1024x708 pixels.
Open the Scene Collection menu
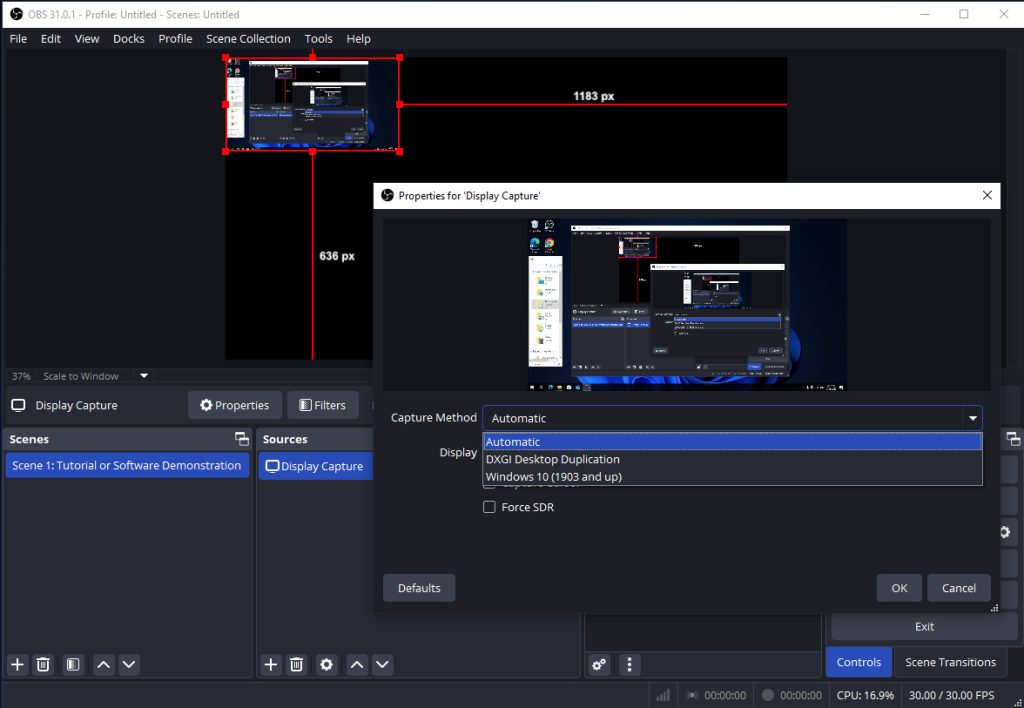248,39
